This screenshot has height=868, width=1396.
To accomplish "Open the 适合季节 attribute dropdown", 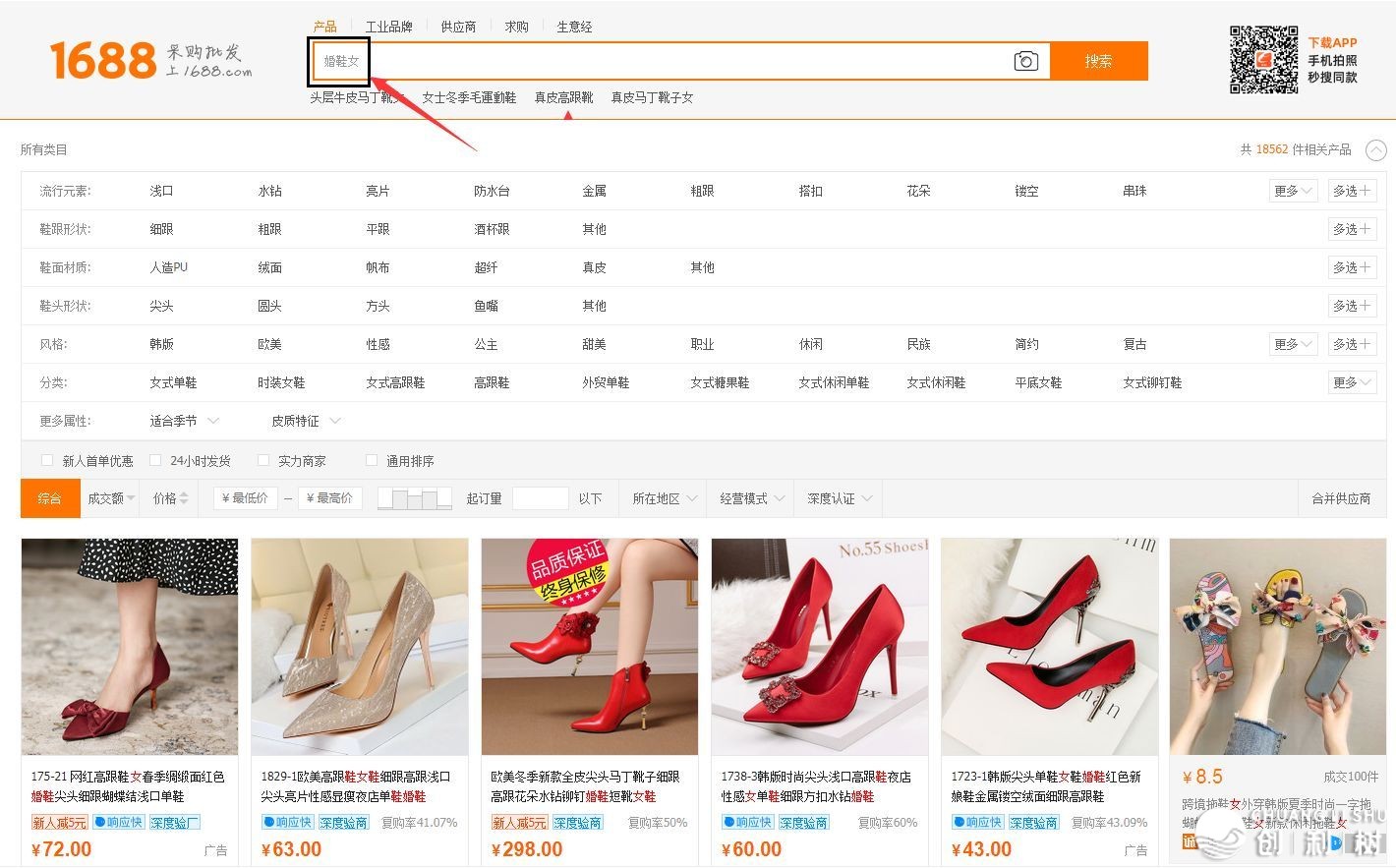I will pyautogui.click(x=184, y=421).
